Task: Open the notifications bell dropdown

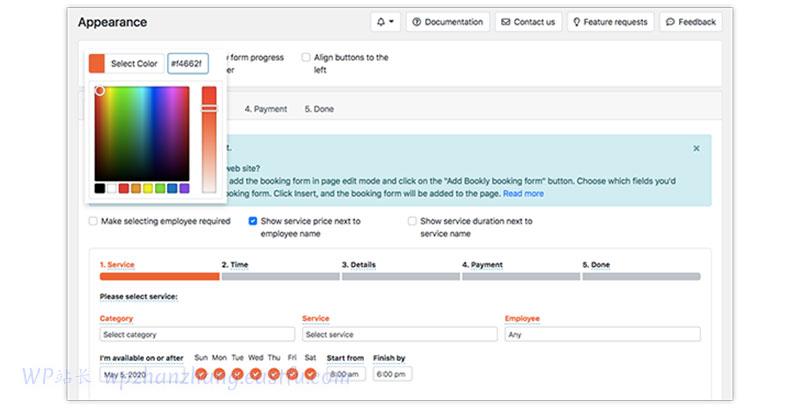Action: point(385,22)
